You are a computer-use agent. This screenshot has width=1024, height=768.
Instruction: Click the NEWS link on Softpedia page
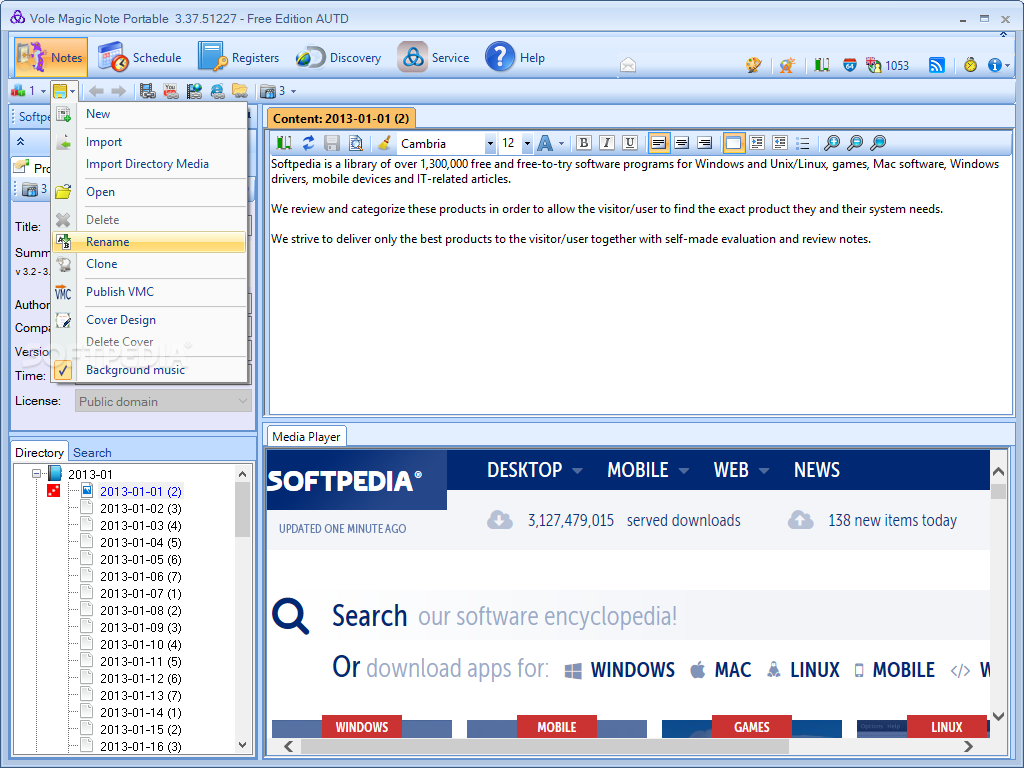click(x=816, y=470)
